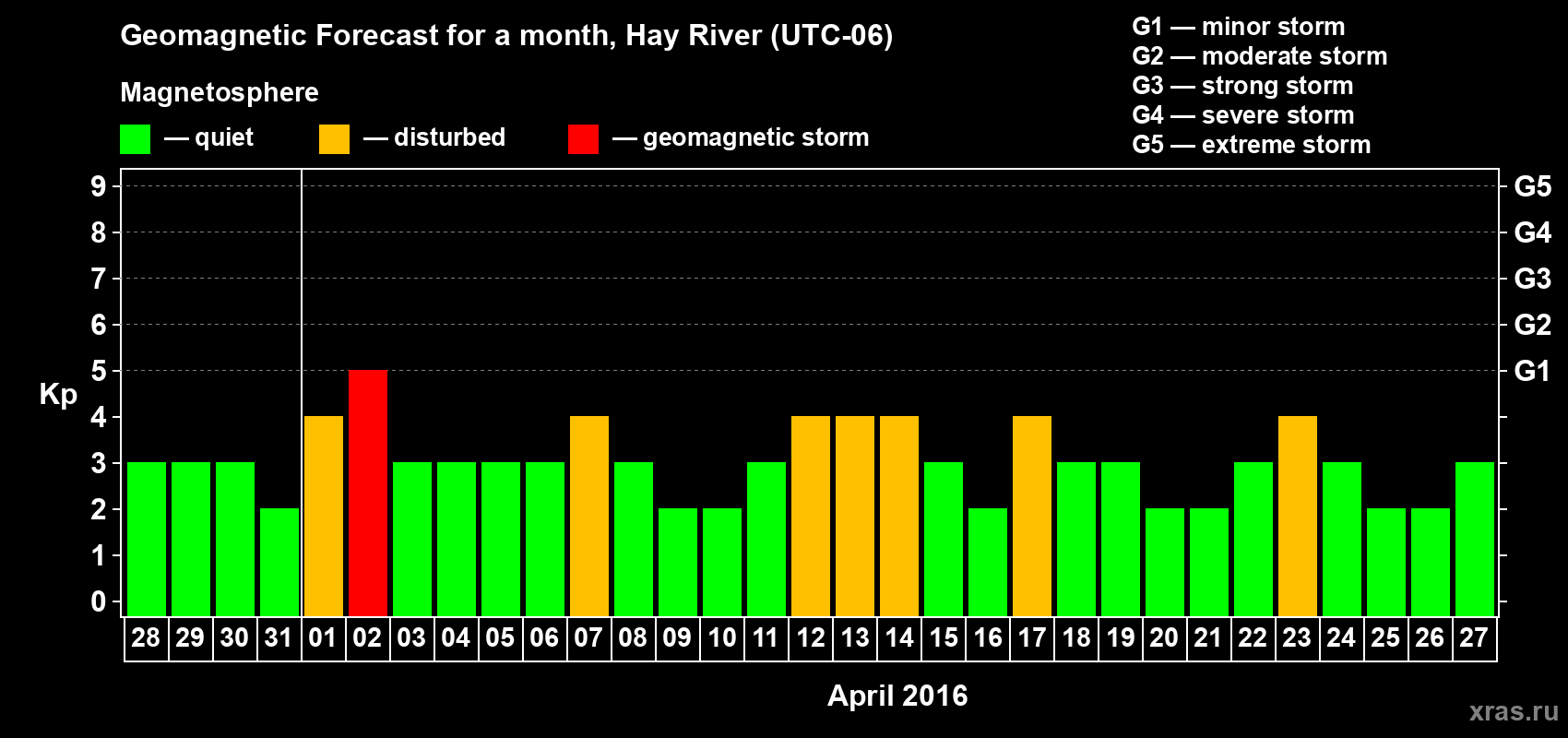
Task: Click the Kp axis label
Action: [58, 395]
